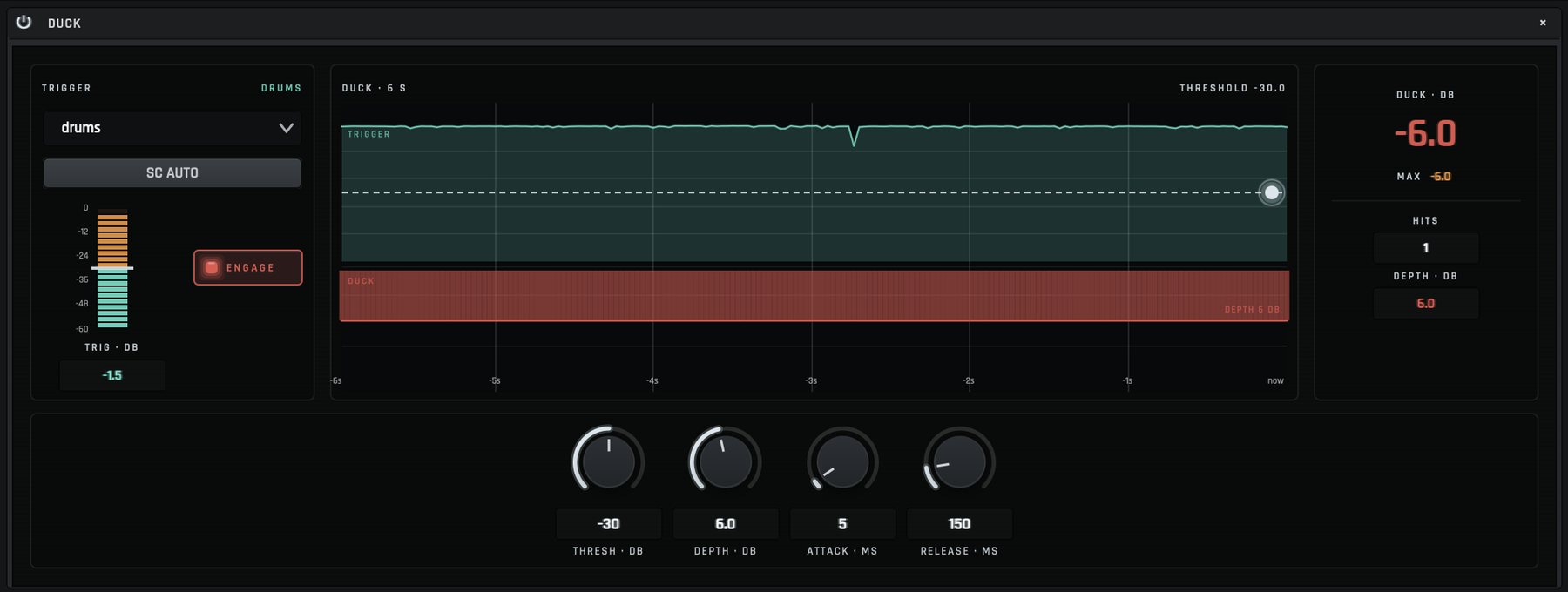Click the DUCK · 6 S graph title

(375, 88)
